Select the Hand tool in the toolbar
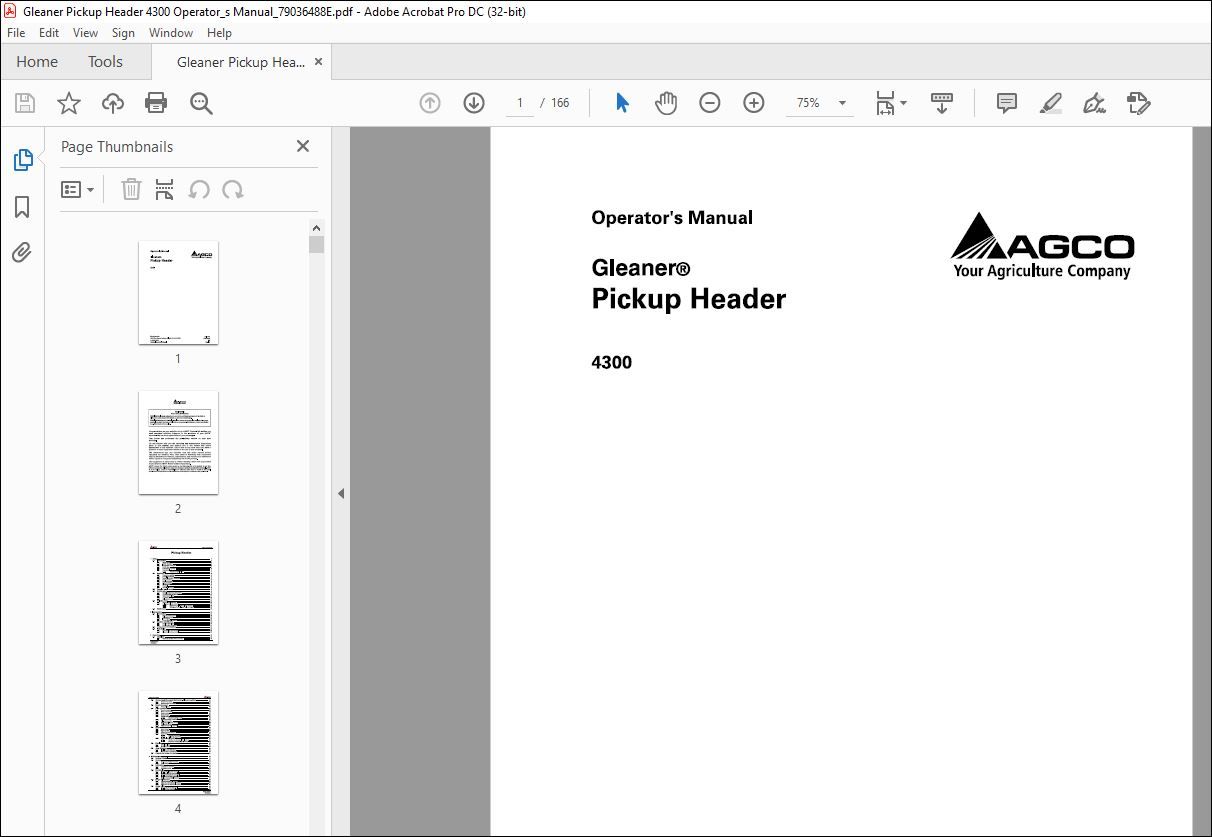The image size is (1212, 837). coord(665,102)
